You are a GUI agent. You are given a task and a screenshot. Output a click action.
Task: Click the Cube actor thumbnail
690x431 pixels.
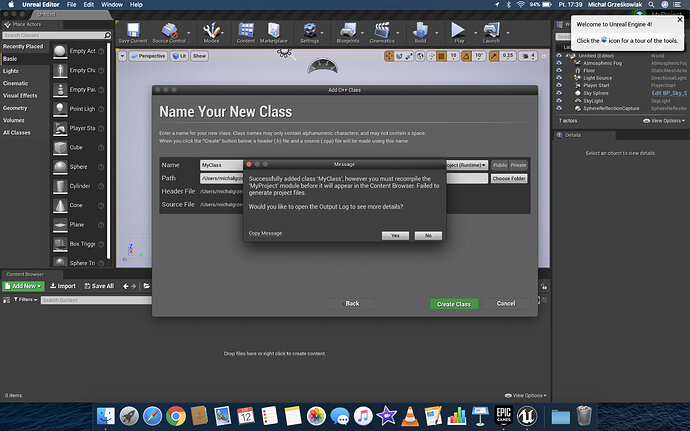(60, 148)
